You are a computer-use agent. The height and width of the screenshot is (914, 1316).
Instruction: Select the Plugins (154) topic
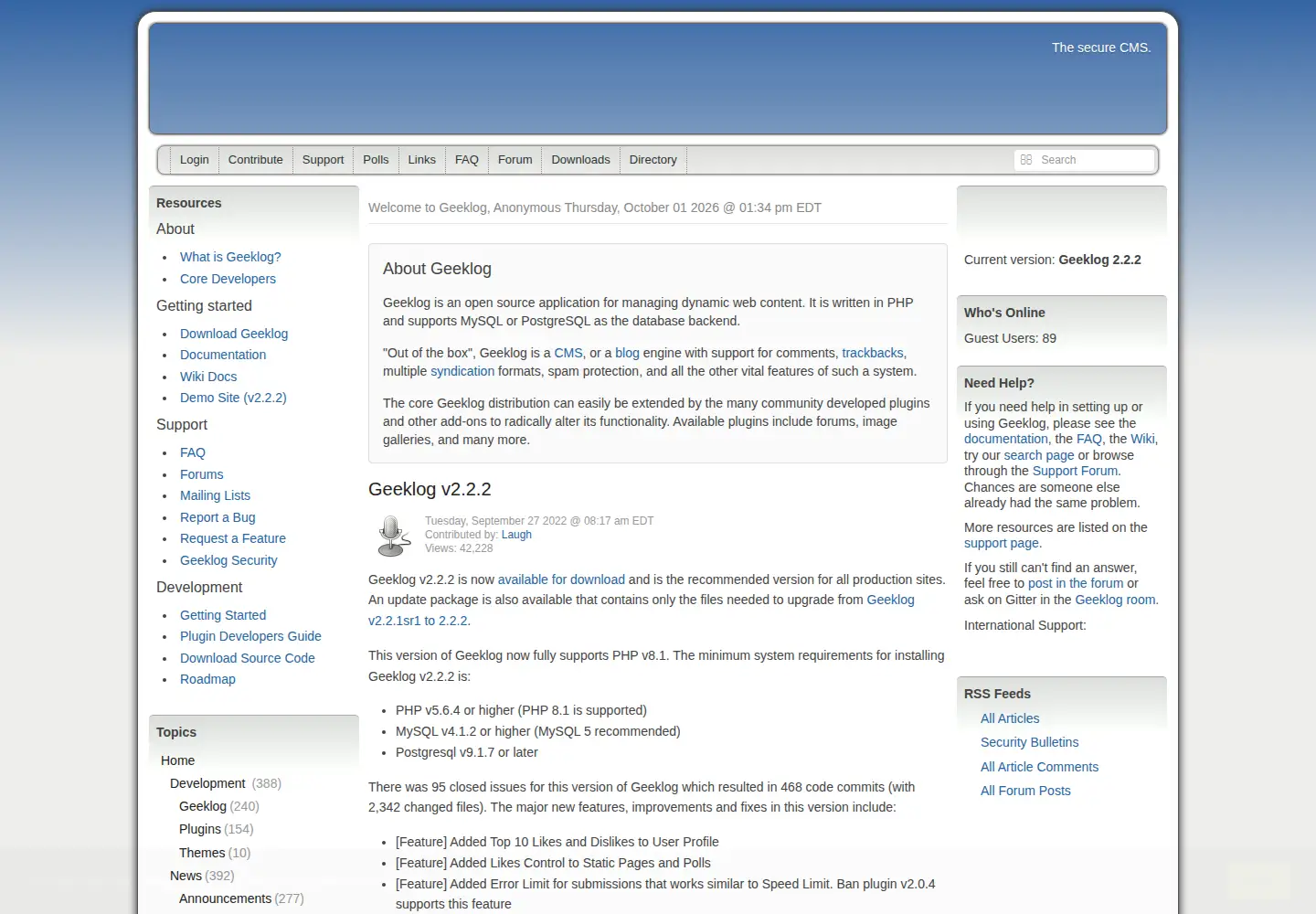click(x=216, y=829)
